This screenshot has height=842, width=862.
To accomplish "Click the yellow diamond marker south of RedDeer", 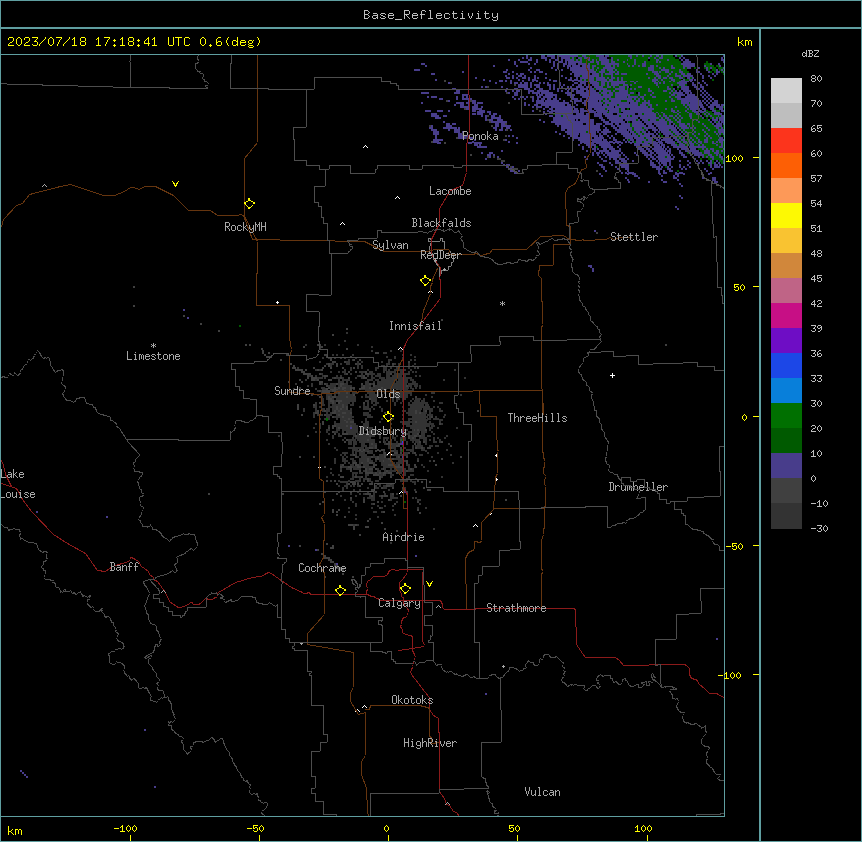I will [426, 281].
